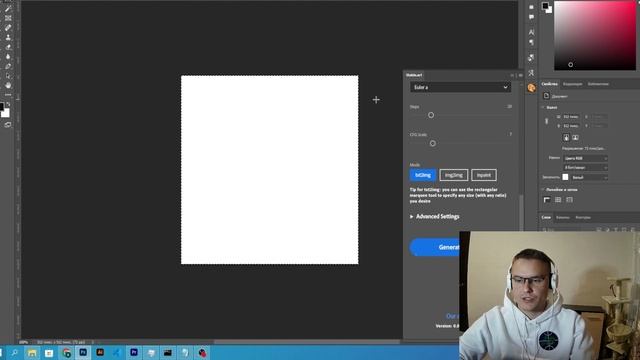
Task: Click the canvas width field
Action: (571, 117)
